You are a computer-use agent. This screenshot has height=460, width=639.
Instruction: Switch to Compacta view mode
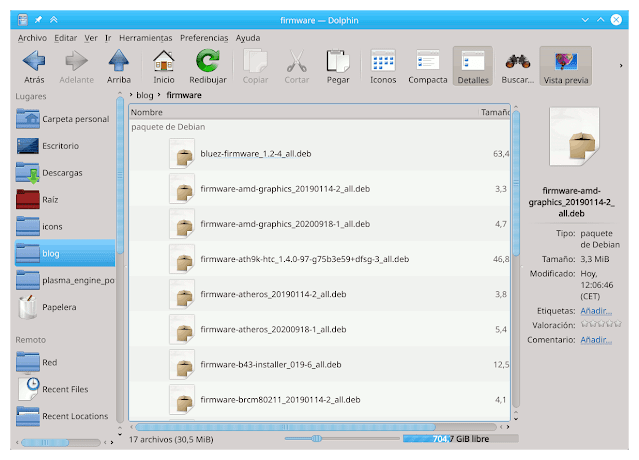(427, 67)
